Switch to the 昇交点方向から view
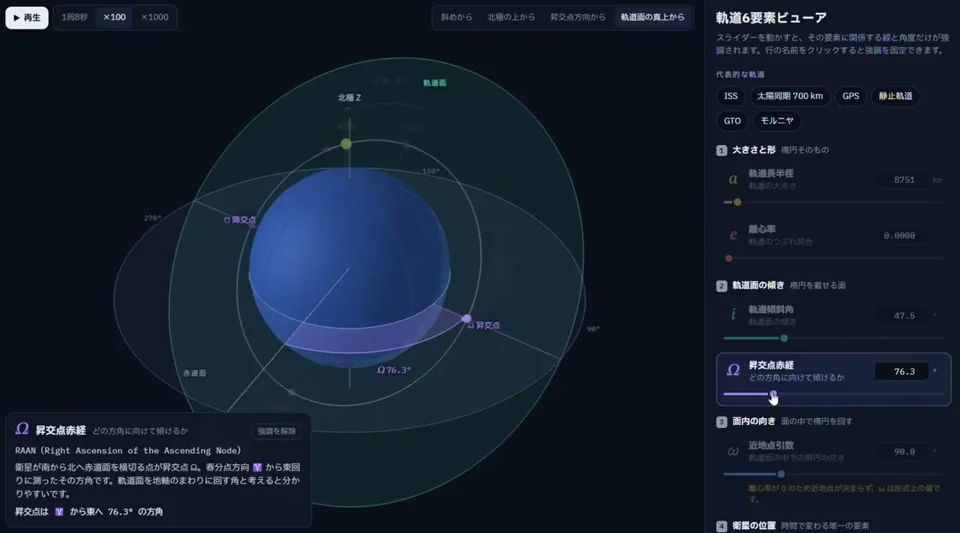This screenshot has width=960, height=533. (x=577, y=17)
